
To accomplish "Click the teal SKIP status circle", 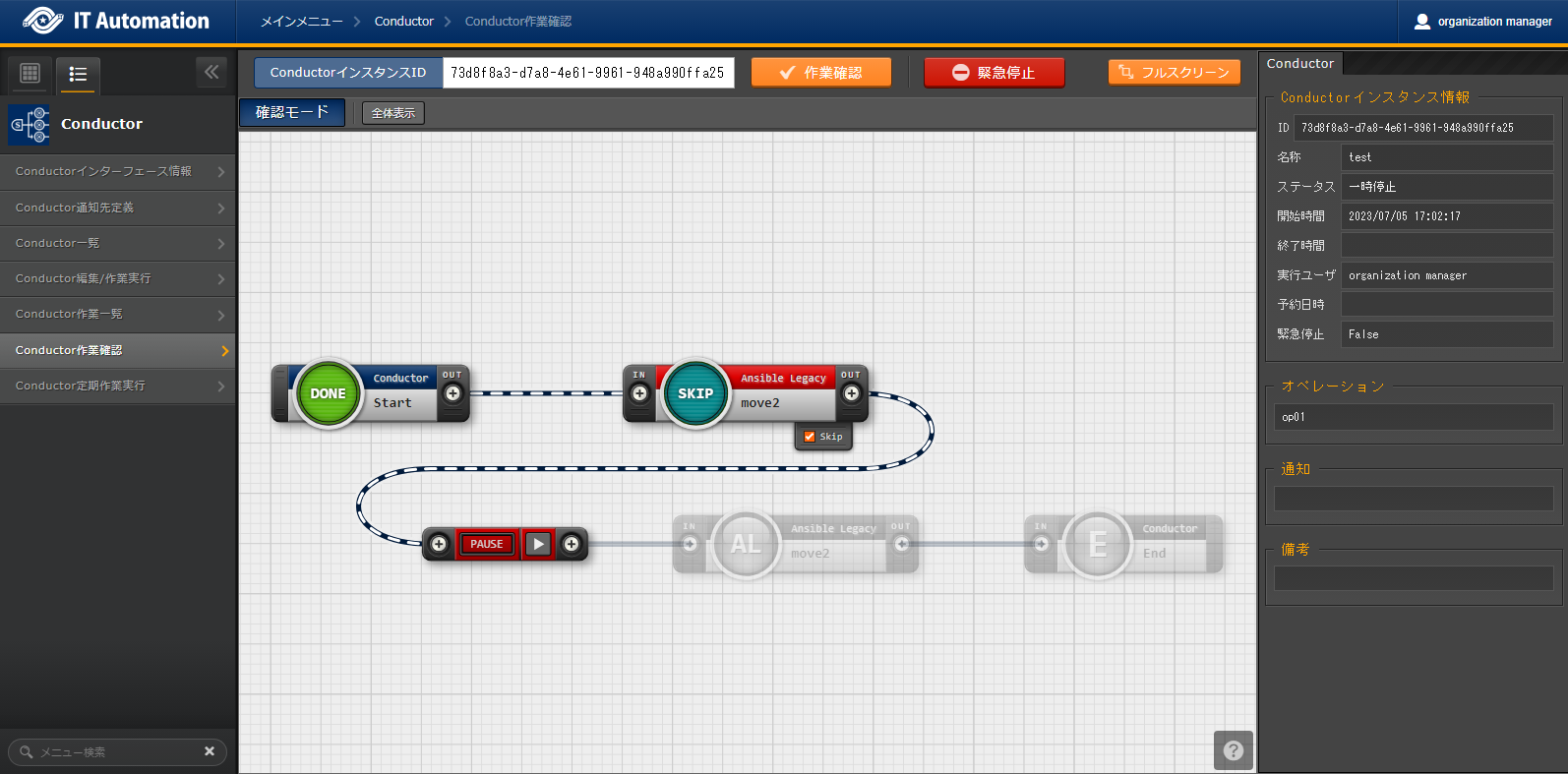I will (695, 393).
